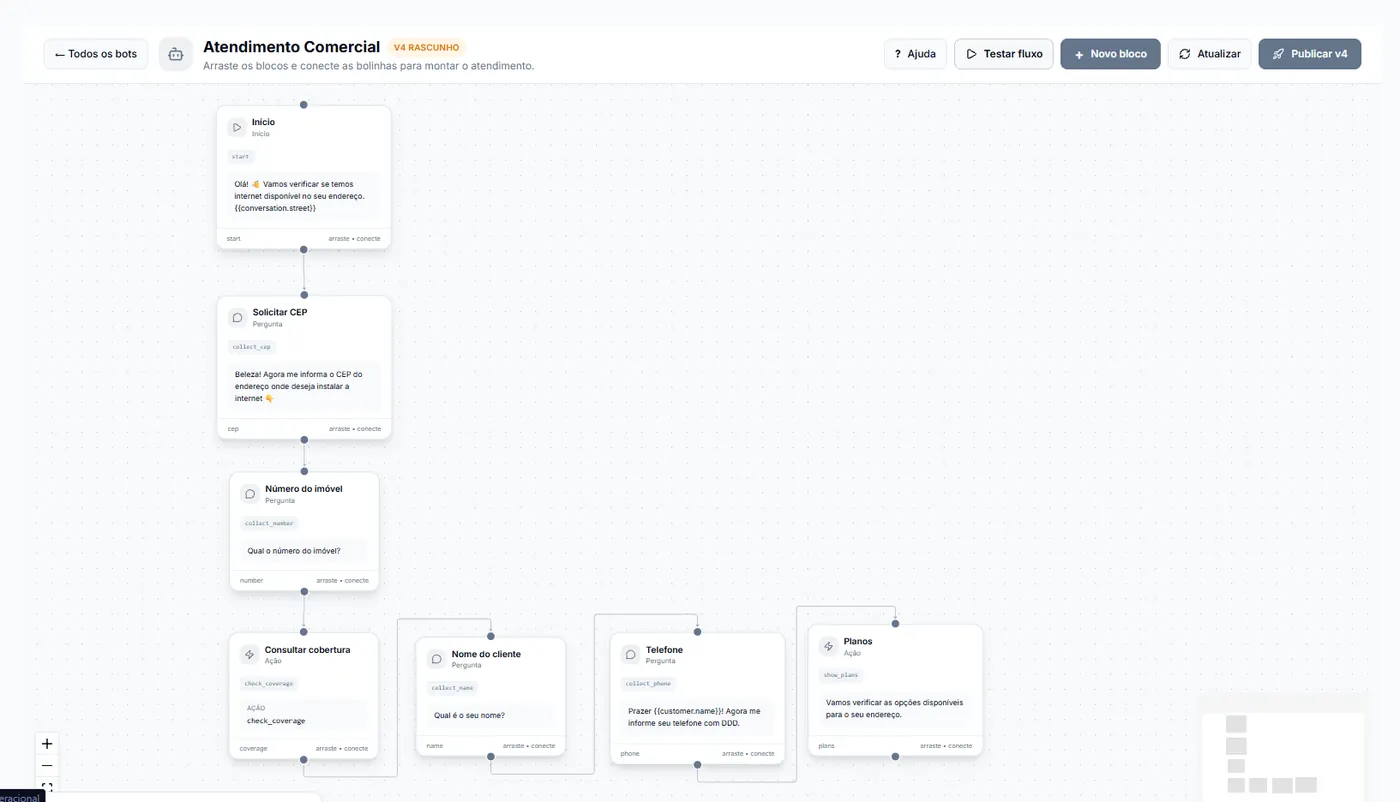Fit the view using the frame icon

click(47, 787)
